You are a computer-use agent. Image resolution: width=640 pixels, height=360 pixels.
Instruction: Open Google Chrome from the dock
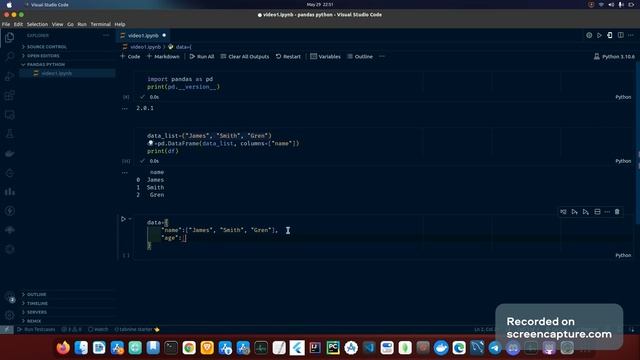[x=189, y=348]
